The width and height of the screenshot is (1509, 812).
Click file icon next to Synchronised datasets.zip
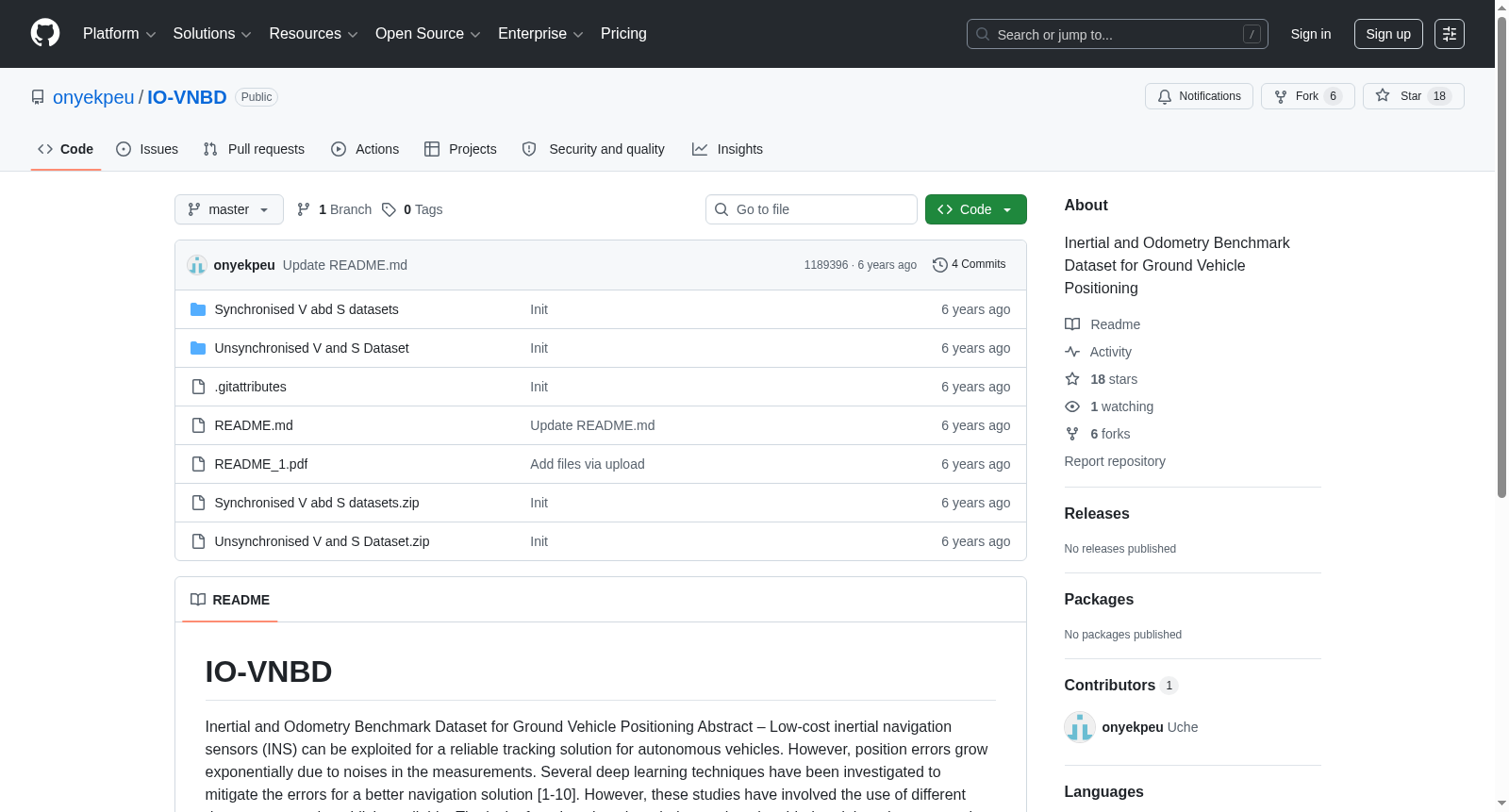click(198, 503)
